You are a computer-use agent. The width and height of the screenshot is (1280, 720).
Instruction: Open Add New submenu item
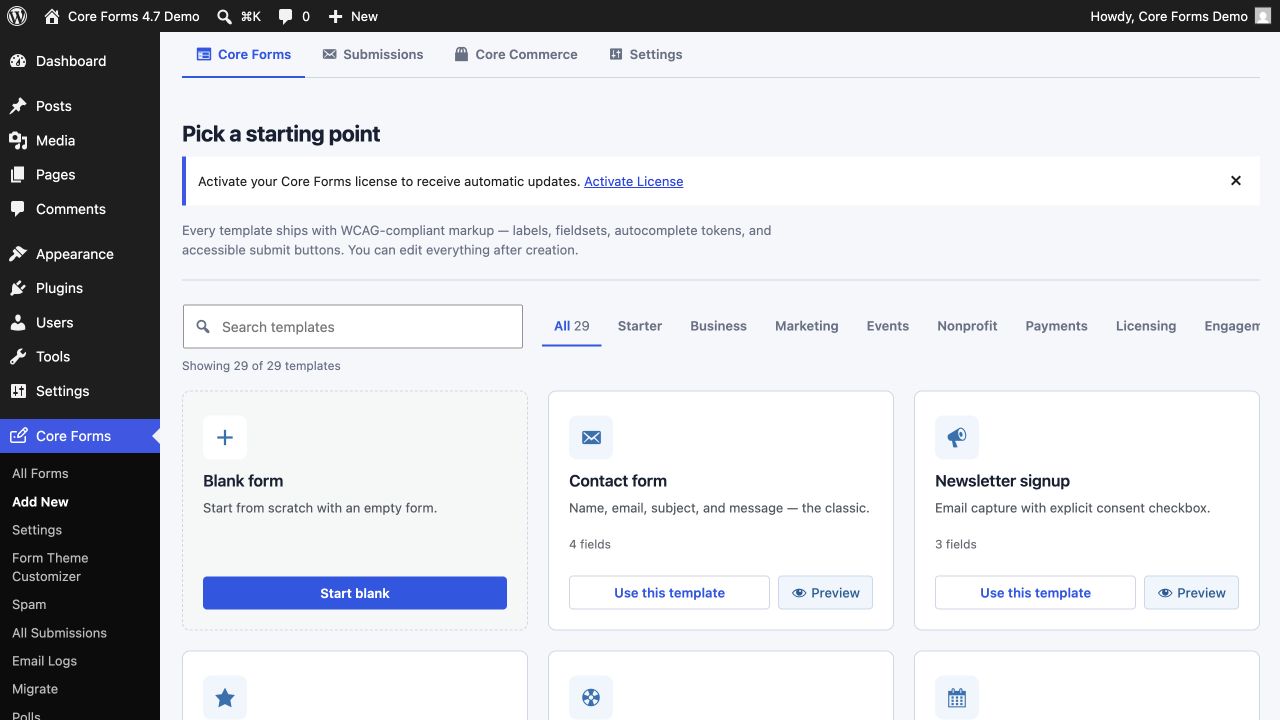(x=40, y=502)
